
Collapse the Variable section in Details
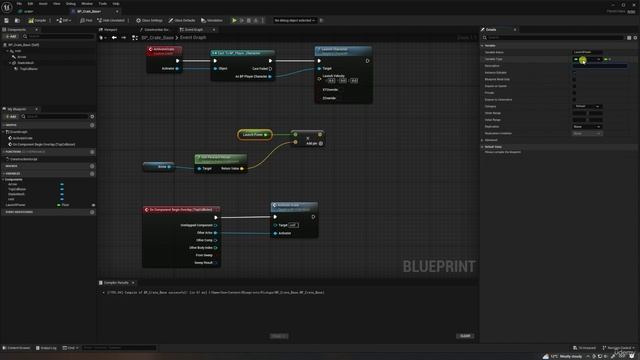482,46
